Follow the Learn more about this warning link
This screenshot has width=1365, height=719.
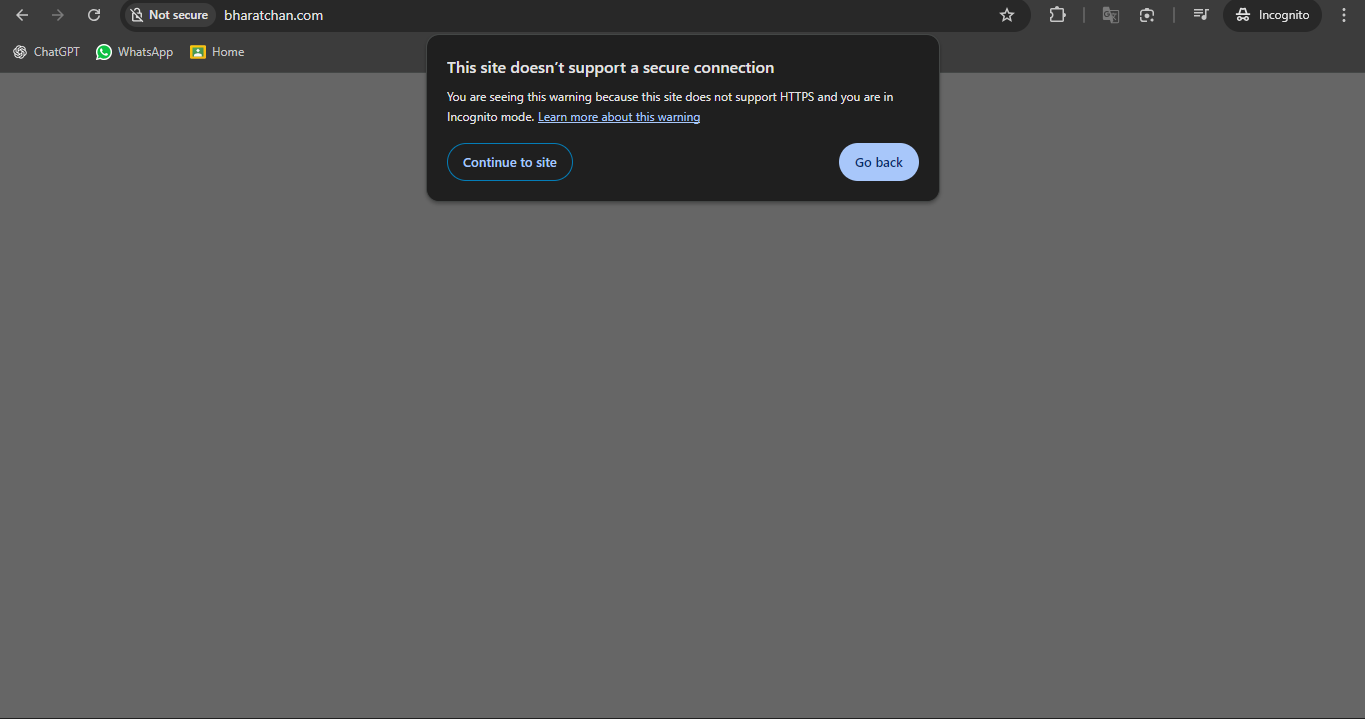[618, 117]
